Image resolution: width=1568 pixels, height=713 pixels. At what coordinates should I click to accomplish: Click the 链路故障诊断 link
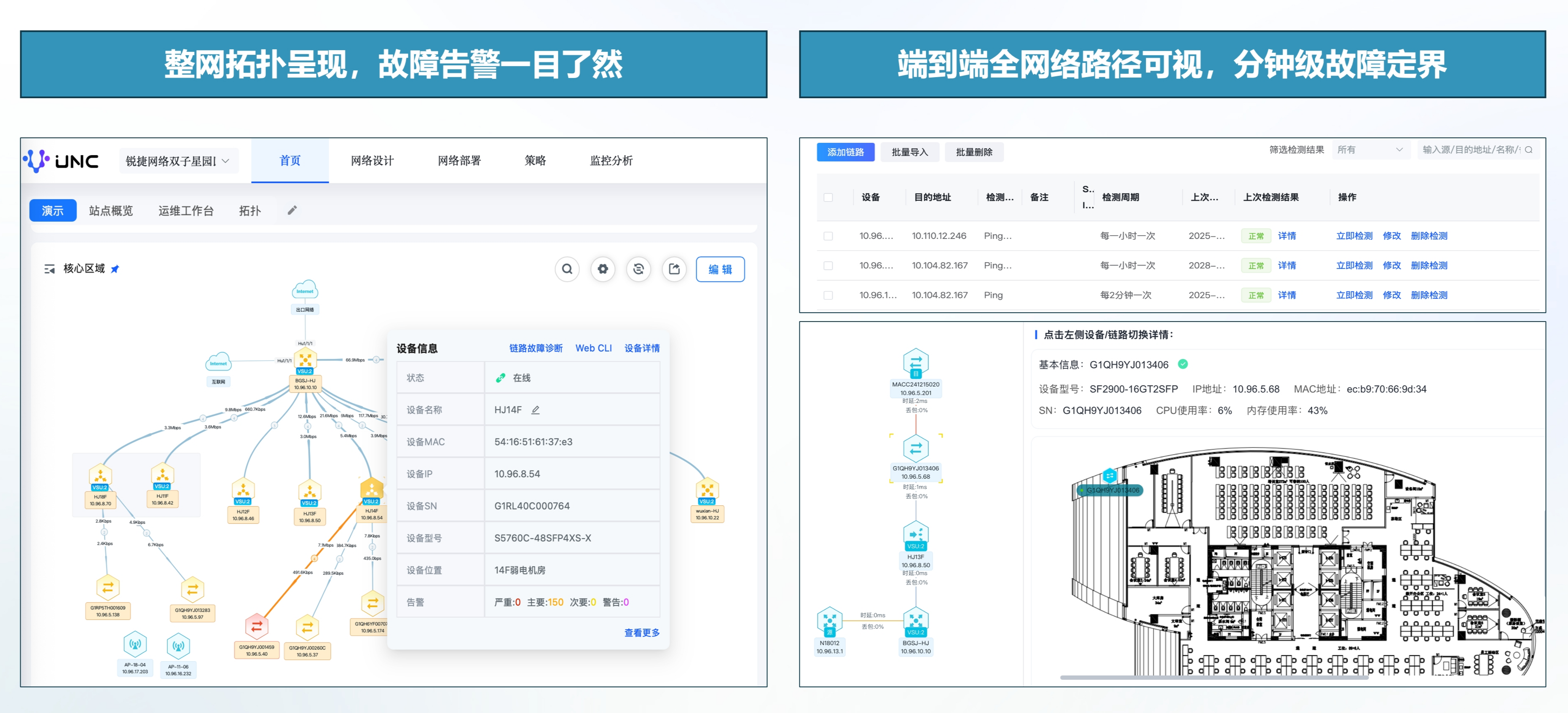point(536,348)
